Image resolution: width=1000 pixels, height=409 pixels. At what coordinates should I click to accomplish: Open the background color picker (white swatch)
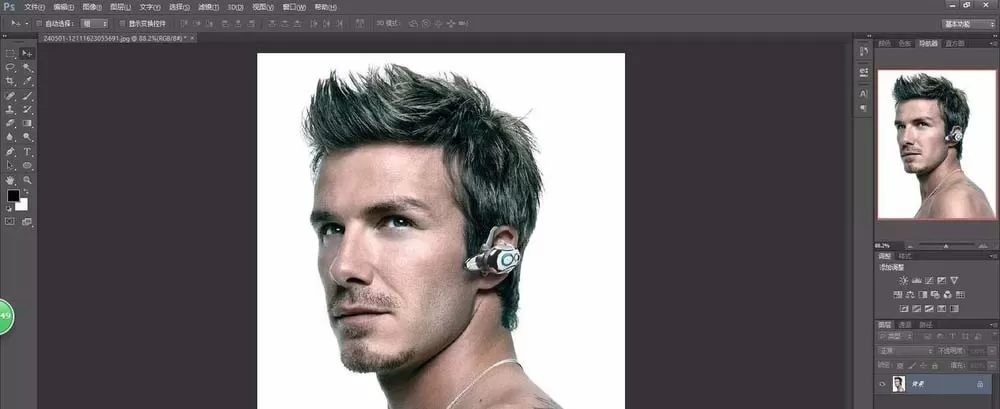point(24,206)
